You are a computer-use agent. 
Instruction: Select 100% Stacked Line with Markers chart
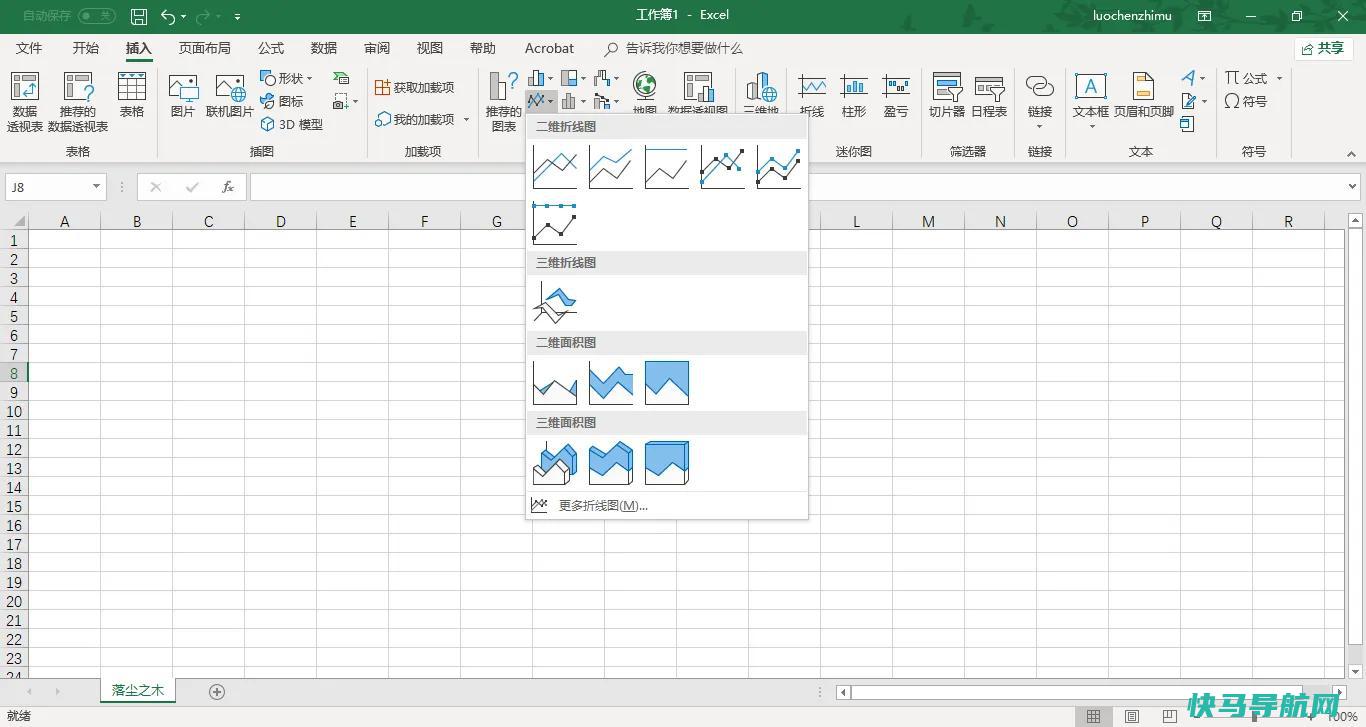pos(555,223)
